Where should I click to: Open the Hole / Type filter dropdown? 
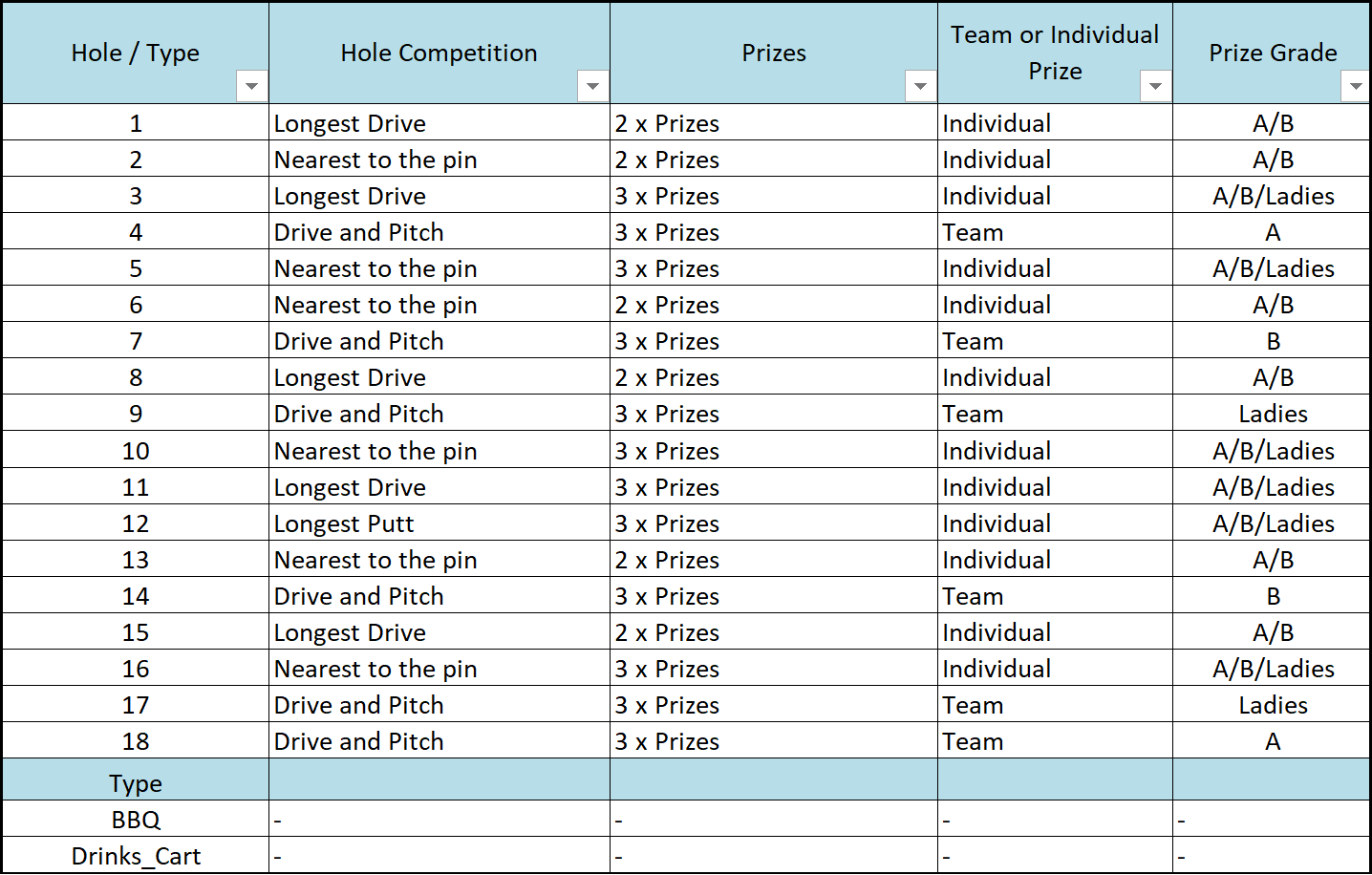click(x=251, y=87)
